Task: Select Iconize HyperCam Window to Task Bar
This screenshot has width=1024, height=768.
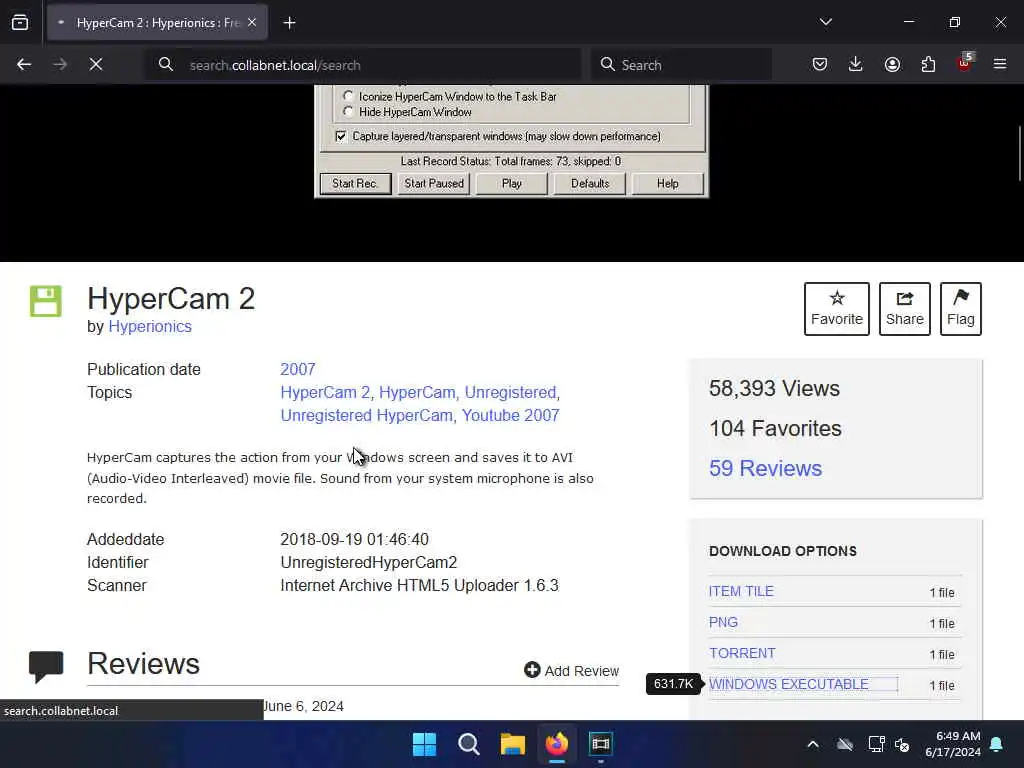Action: (x=348, y=96)
